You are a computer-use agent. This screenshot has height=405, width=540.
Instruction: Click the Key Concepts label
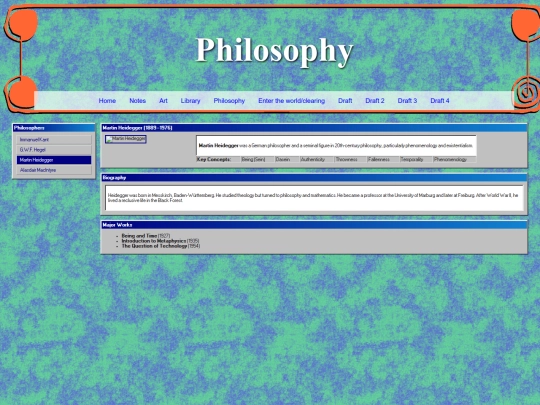pyautogui.click(x=214, y=159)
